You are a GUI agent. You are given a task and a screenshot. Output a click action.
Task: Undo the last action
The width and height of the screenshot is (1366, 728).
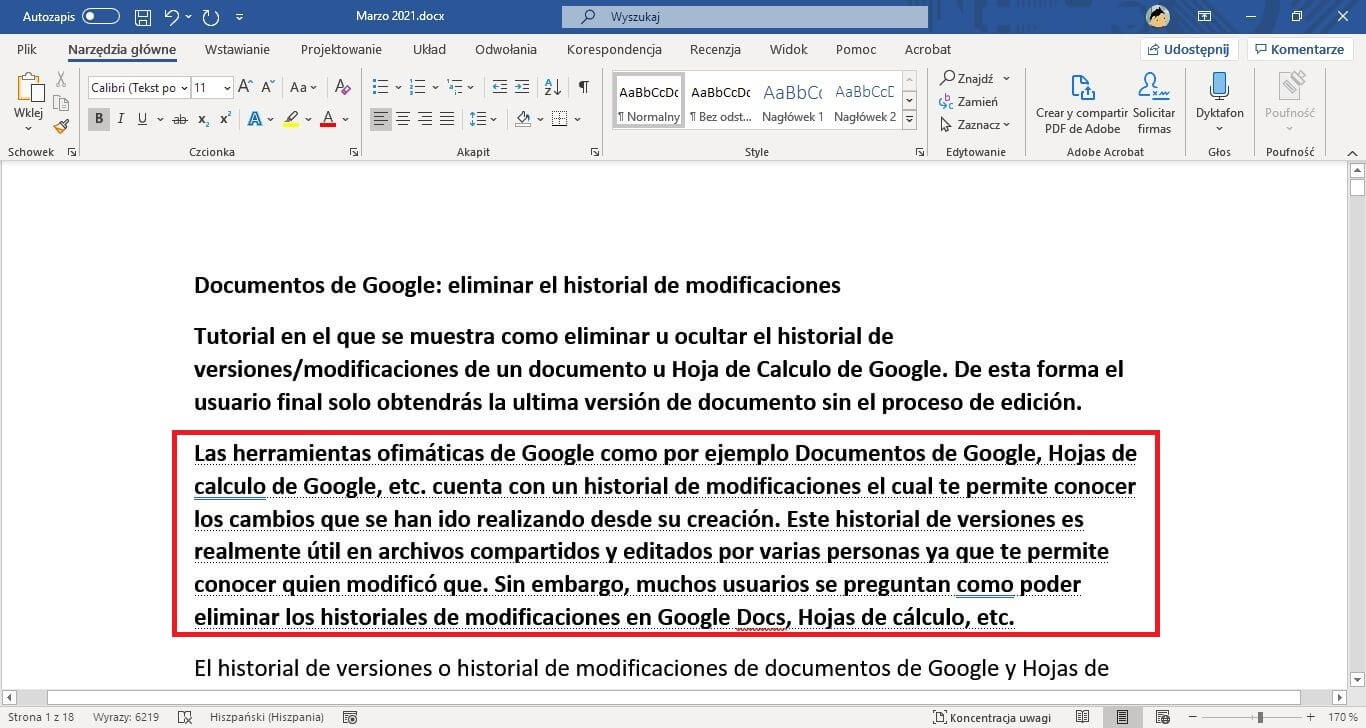(x=171, y=17)
